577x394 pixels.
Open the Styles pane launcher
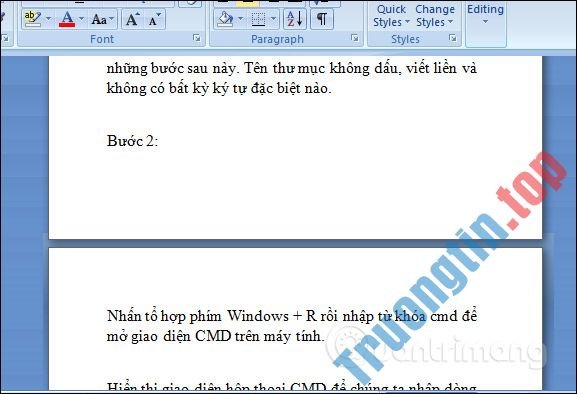[453, 38]
